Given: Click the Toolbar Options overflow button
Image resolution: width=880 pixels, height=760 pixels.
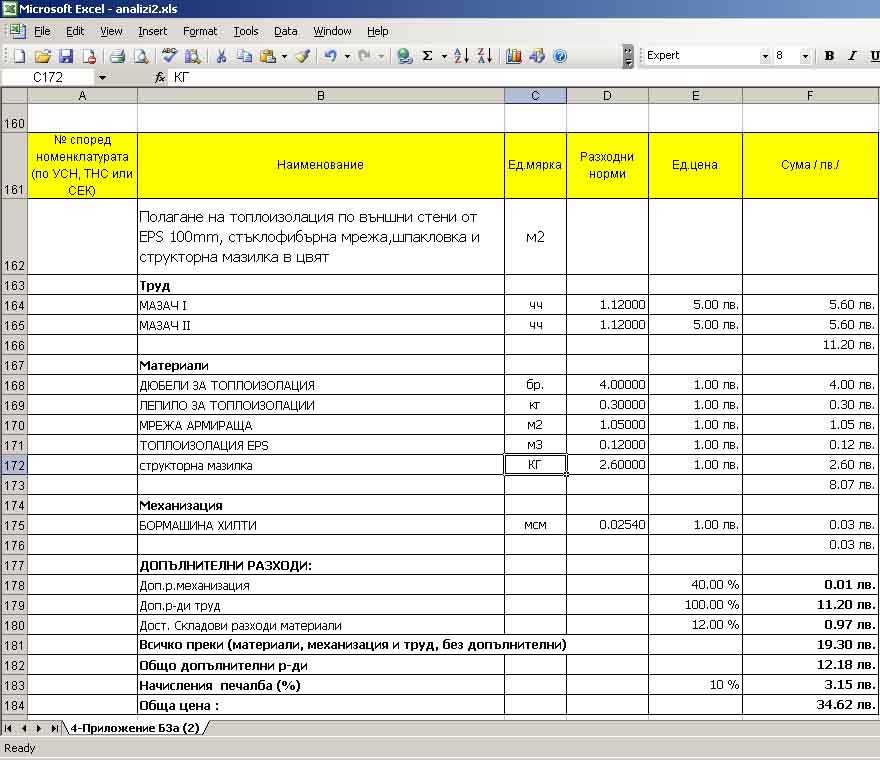Looking at the screenshot, I should (628, 56).
